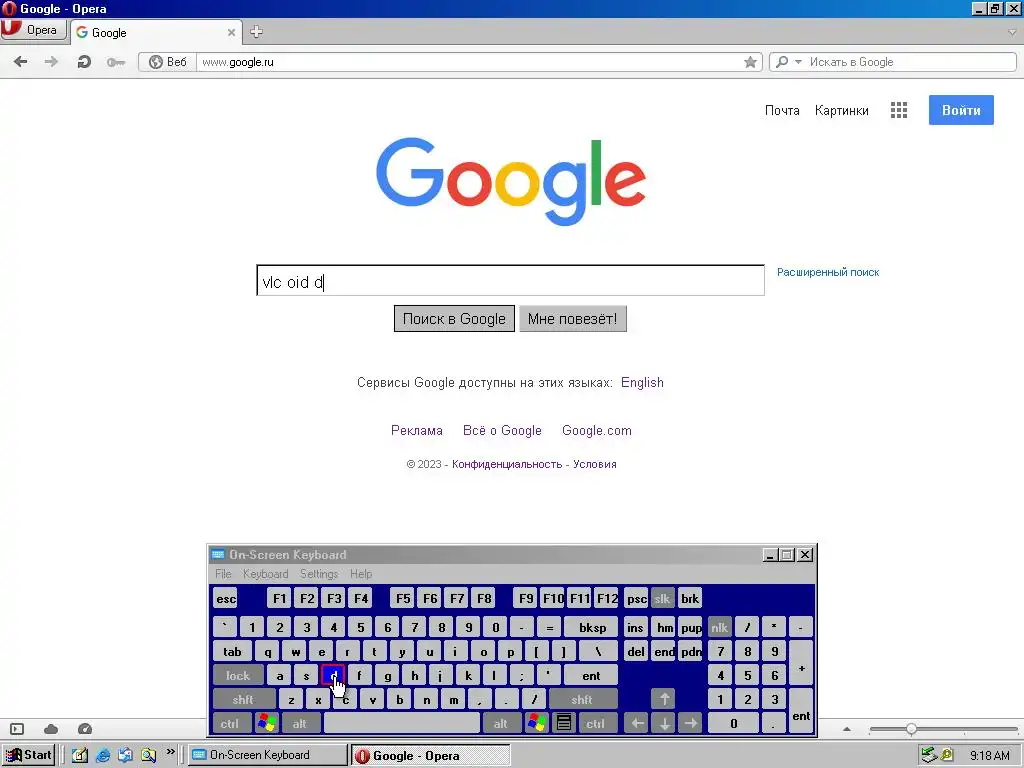
Task: Click the esc key
Action: 225,598
